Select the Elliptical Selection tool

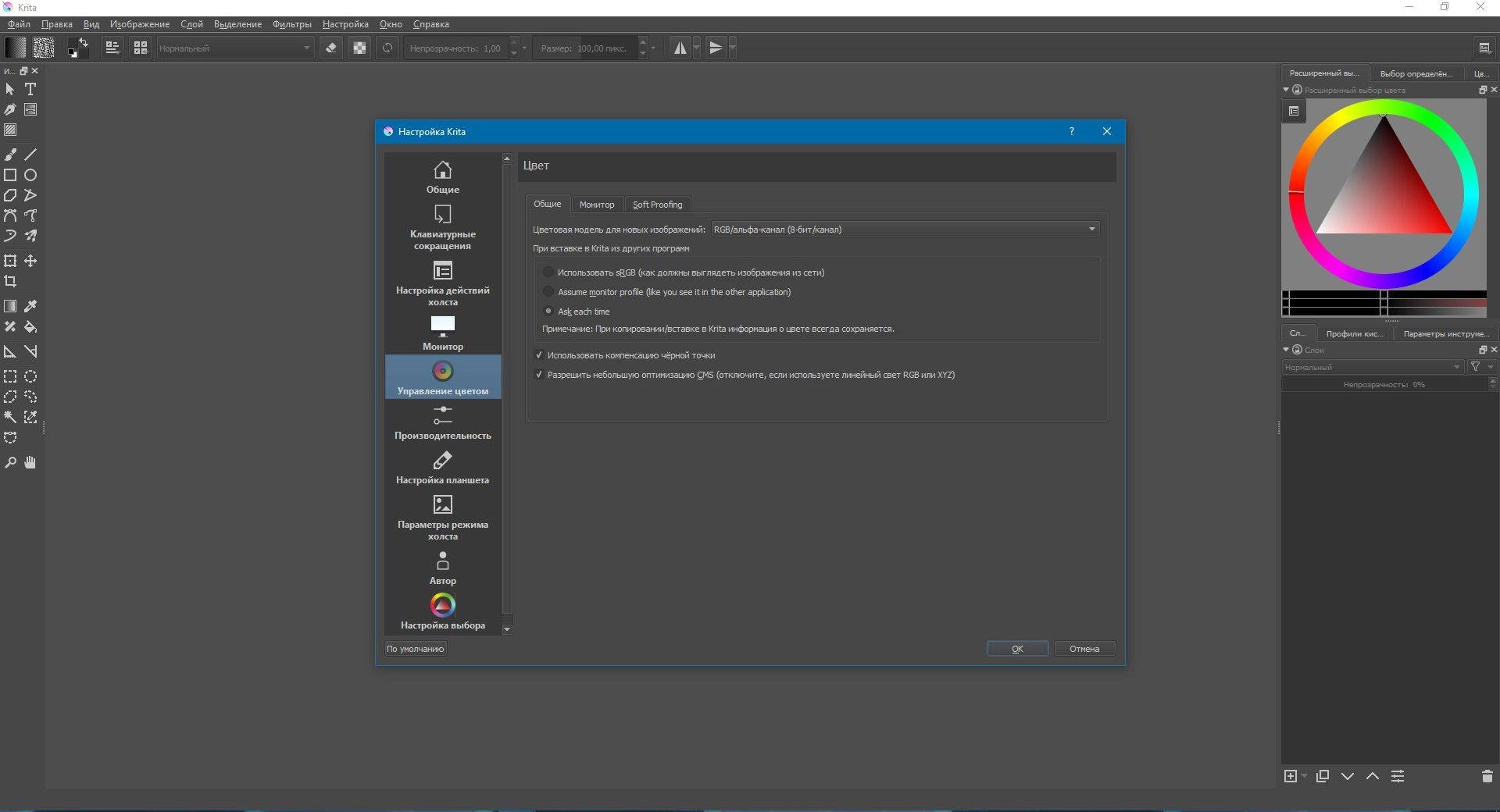click(x=30, y=376)
